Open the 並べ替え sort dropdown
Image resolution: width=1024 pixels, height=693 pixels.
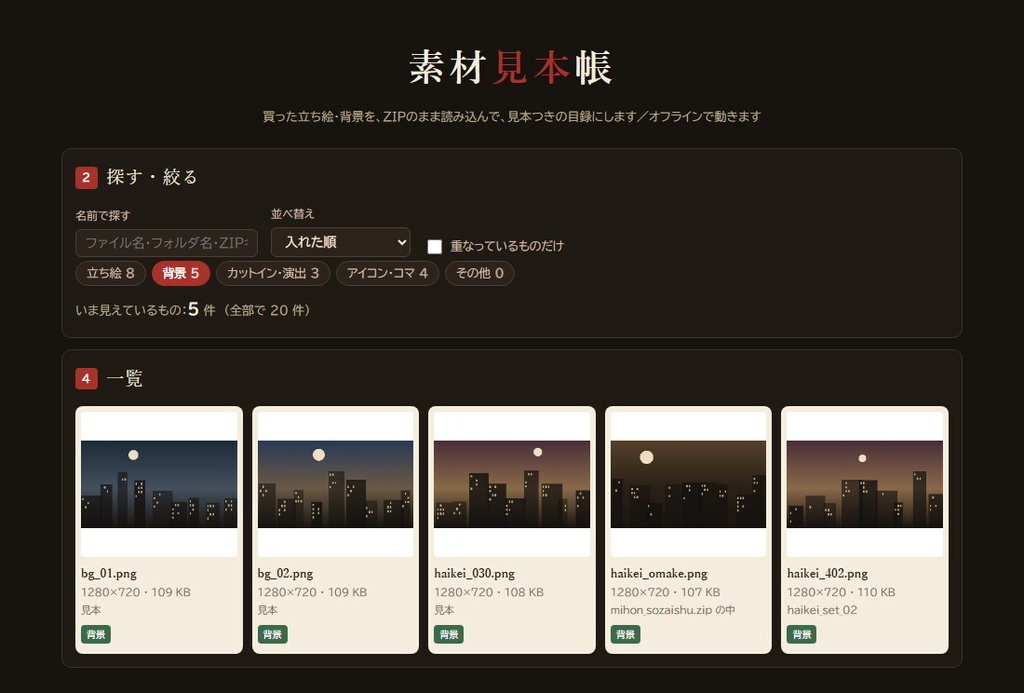pyautogui.click(x=340, y=242)
